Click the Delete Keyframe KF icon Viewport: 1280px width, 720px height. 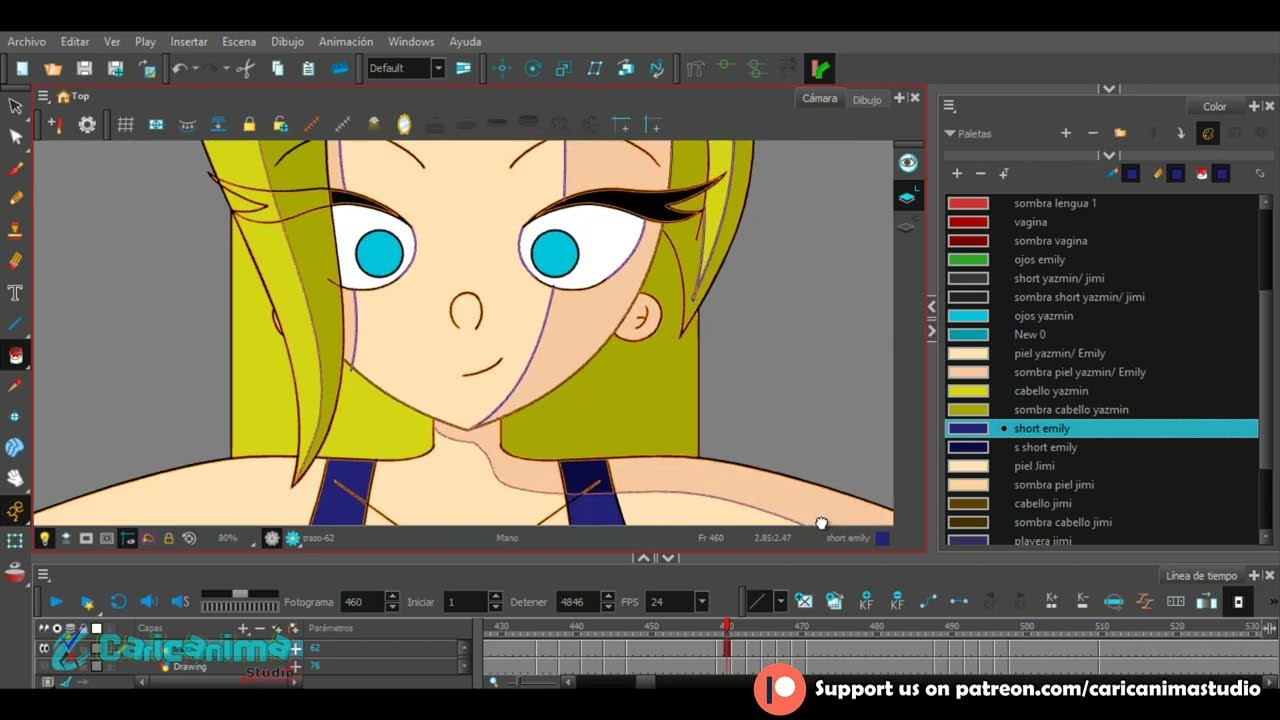897,601
